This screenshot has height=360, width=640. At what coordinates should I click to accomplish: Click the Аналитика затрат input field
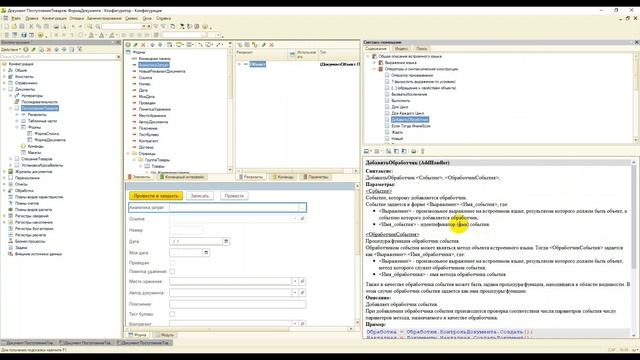234,207
